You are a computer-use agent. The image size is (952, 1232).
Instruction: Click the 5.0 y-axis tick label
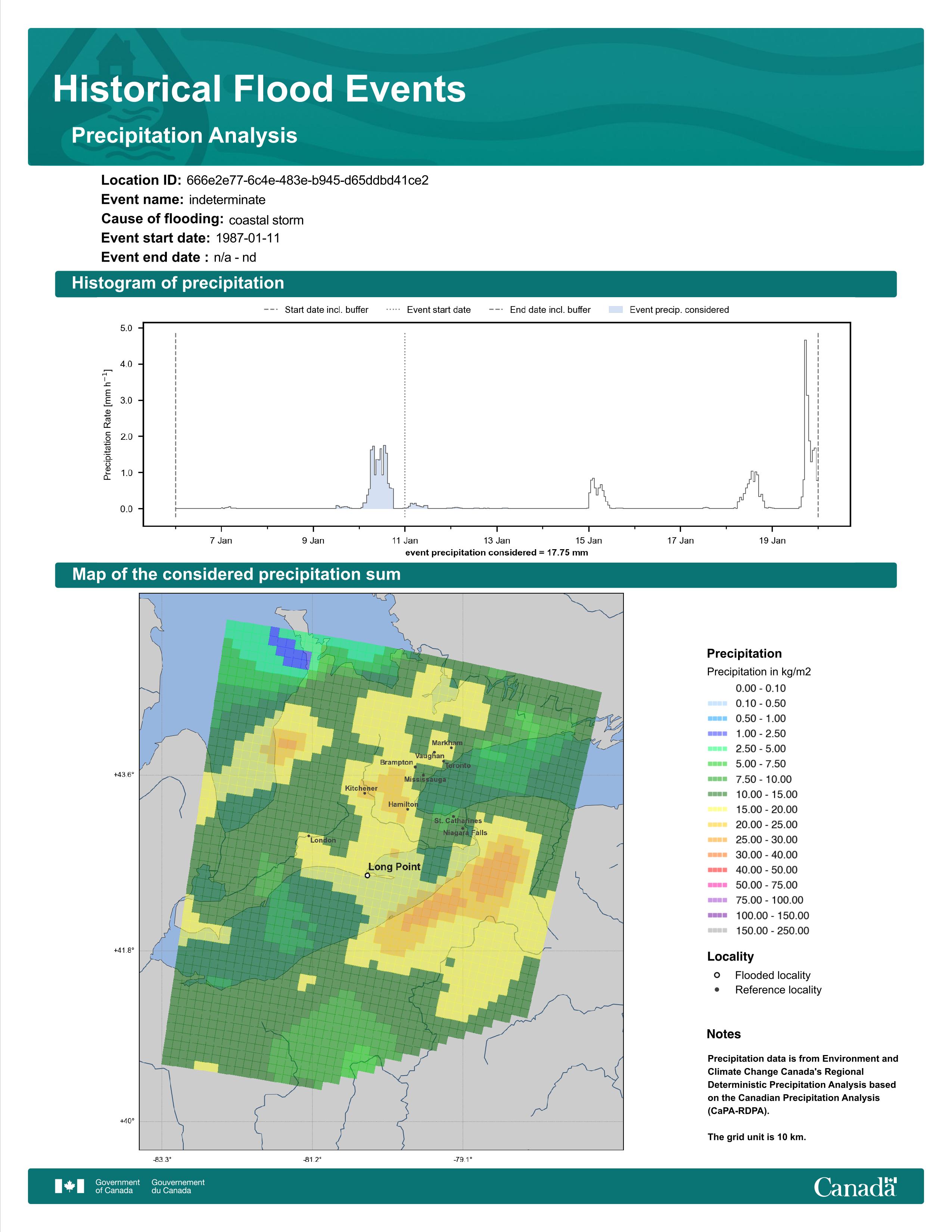[126, 328]
